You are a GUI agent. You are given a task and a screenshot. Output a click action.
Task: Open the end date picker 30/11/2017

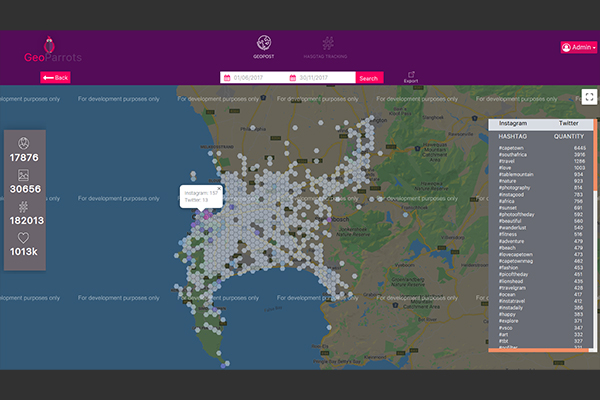(321, 78)
